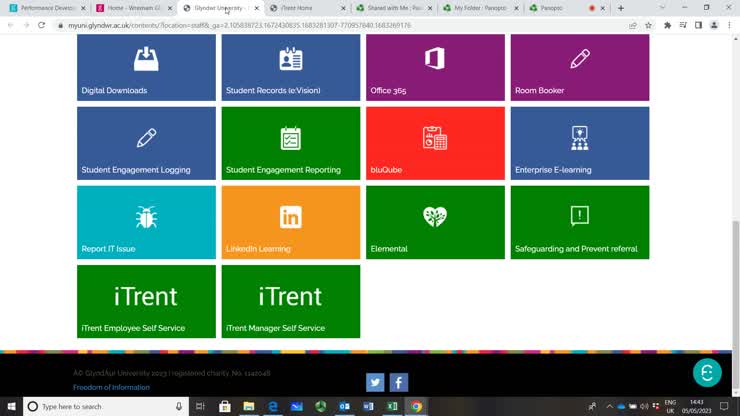Follow the Freedom of Information link

111,387
